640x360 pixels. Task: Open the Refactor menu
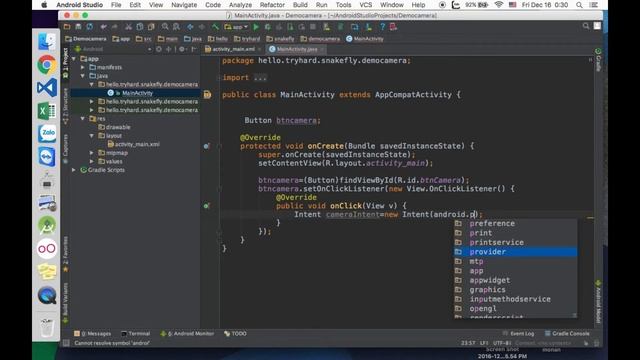[272, 5]
